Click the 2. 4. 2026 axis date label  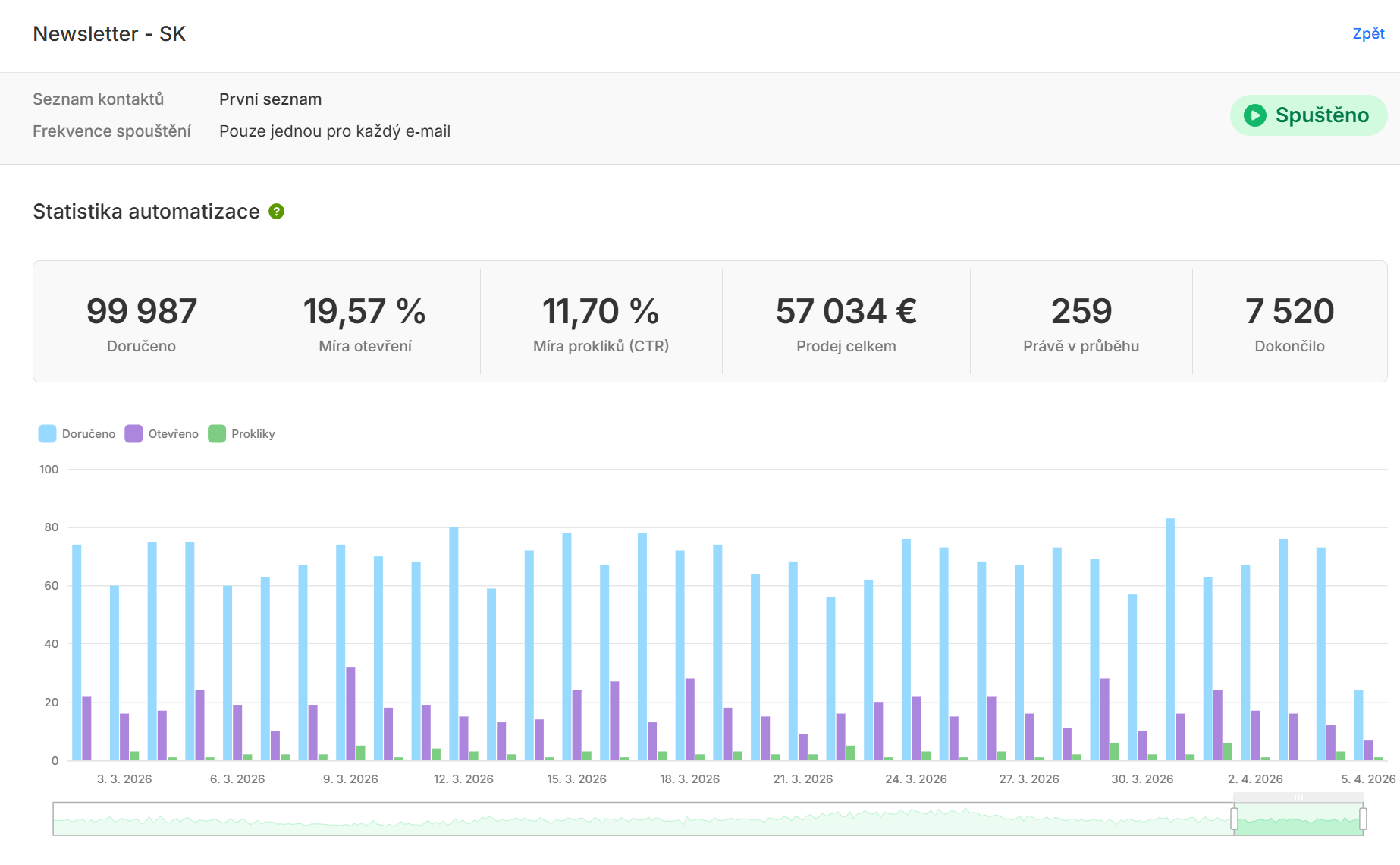pos(1255,779)
